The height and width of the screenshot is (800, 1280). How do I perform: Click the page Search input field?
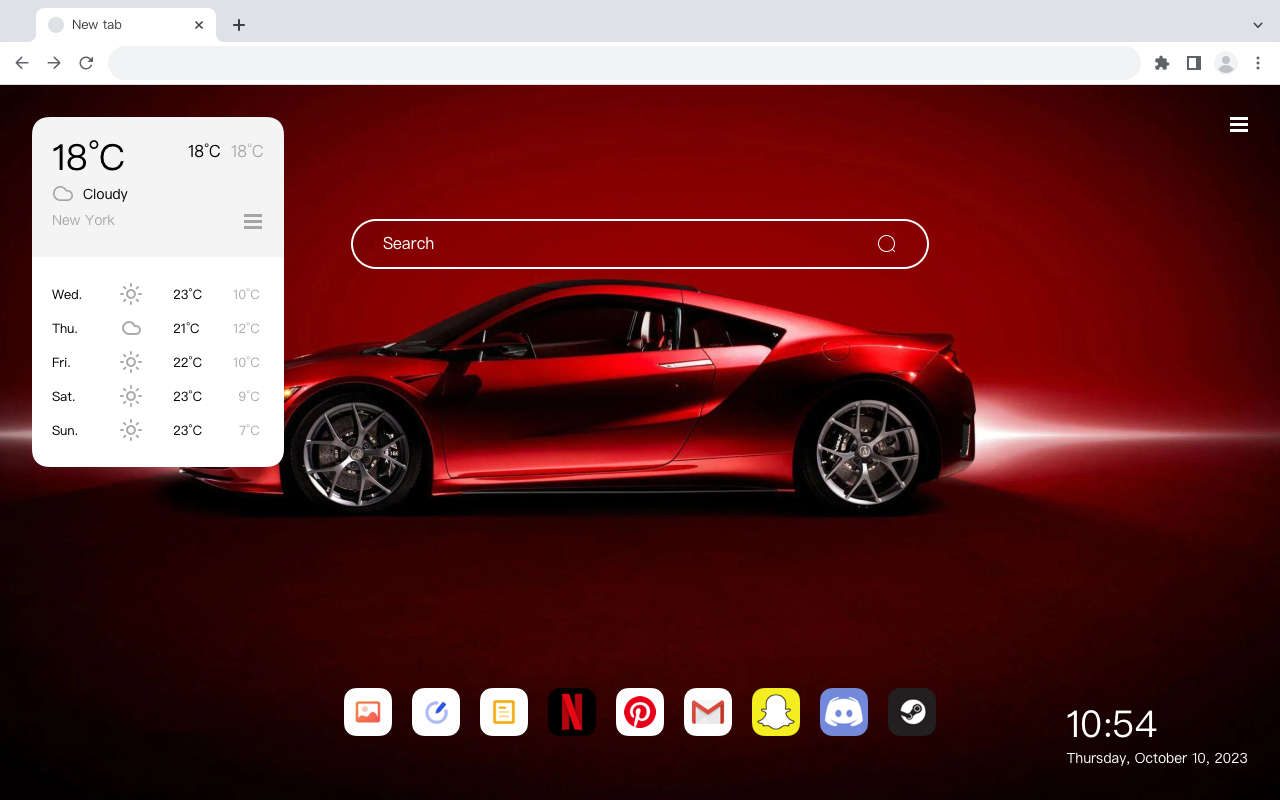point(640,244)
